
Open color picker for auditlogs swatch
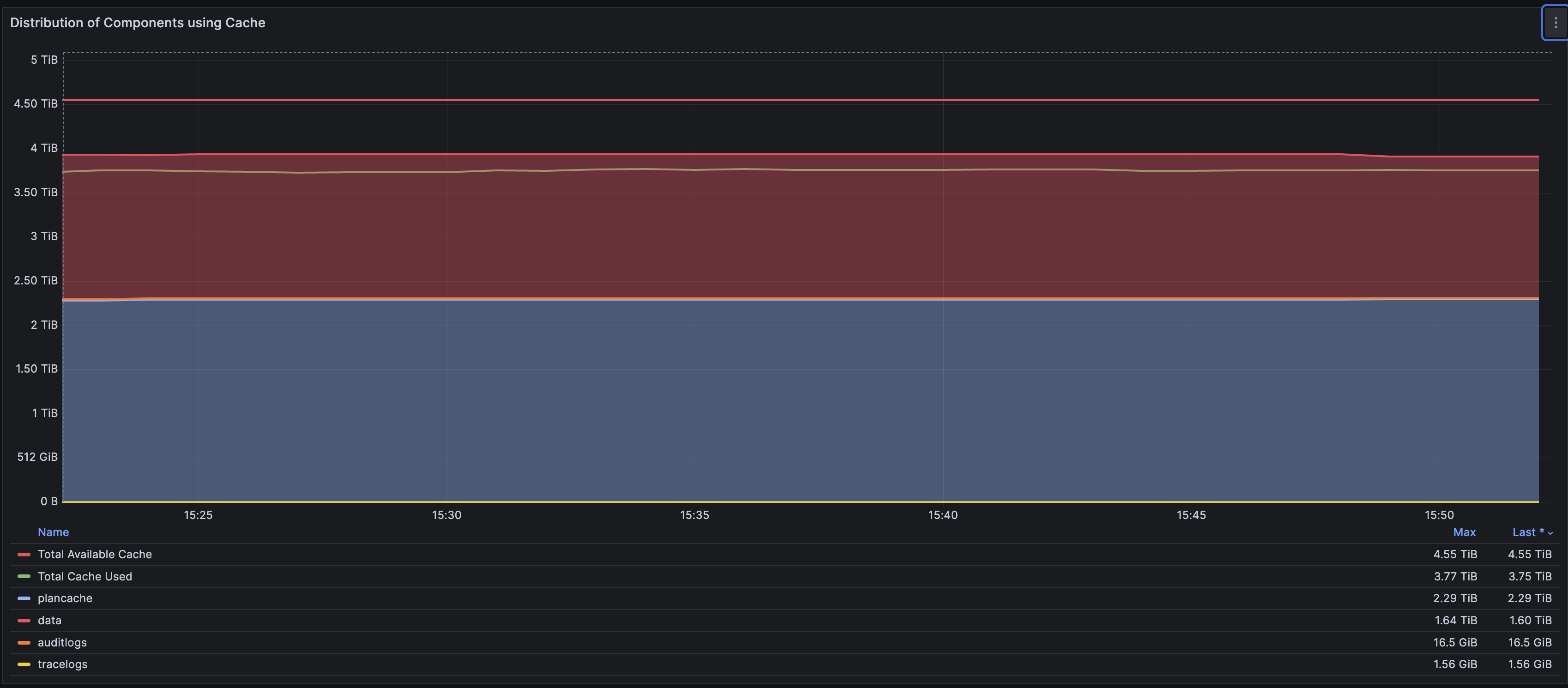(x=24, y=642)
